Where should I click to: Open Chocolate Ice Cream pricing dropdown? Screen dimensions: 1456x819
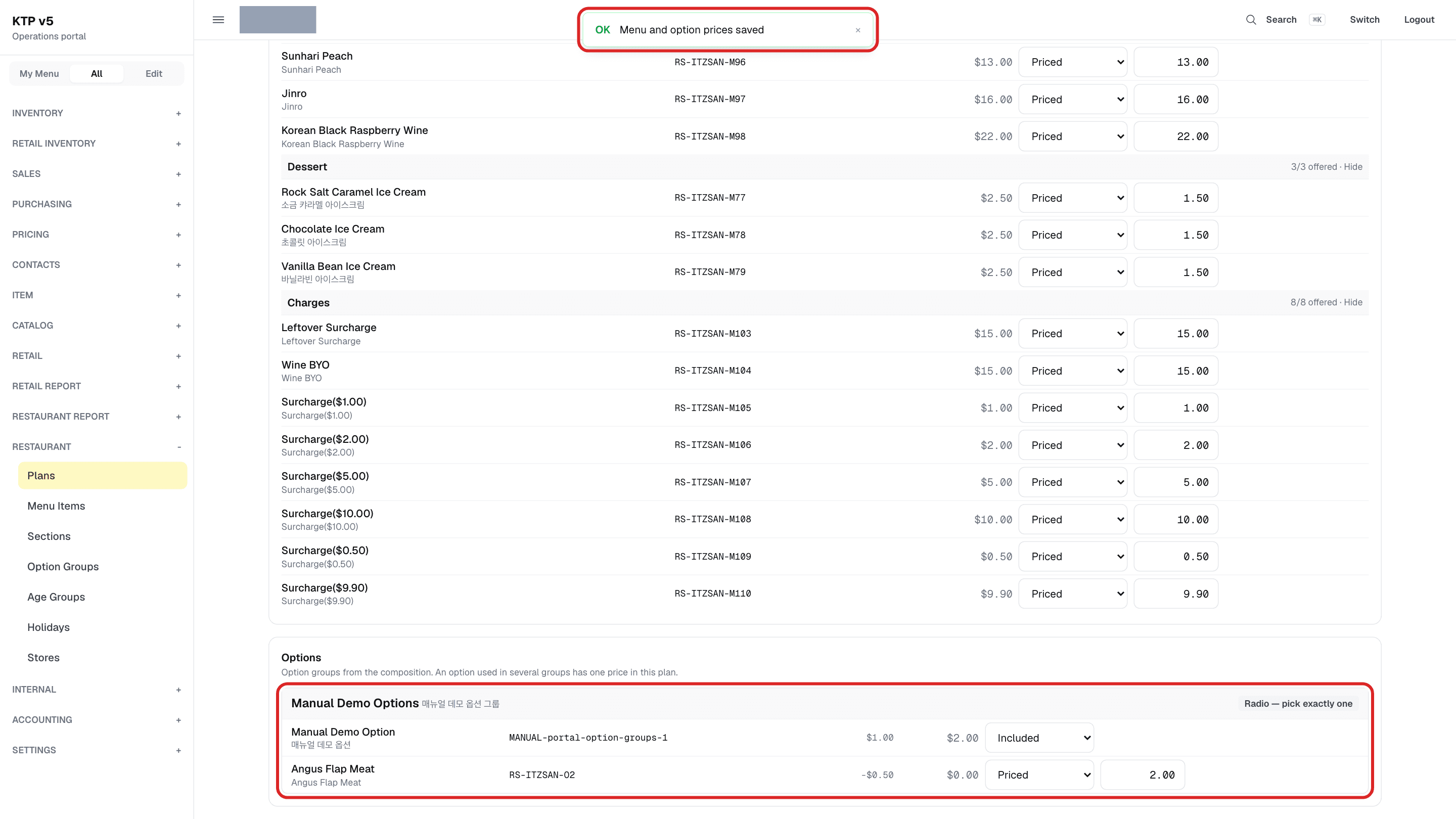coord(1072,235)
